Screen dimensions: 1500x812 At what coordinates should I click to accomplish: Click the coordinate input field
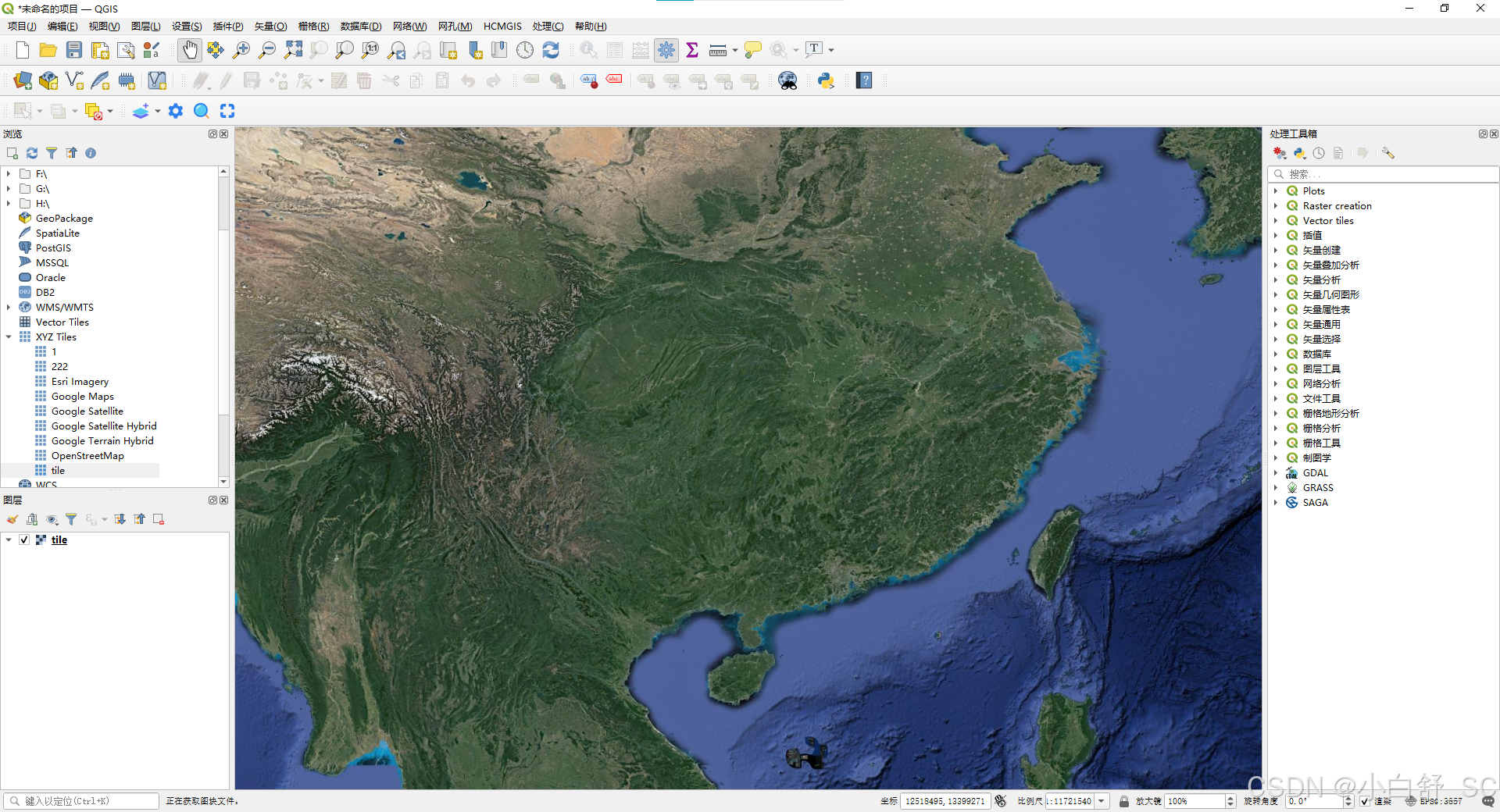pyautogui.click(x=945, y=801)
